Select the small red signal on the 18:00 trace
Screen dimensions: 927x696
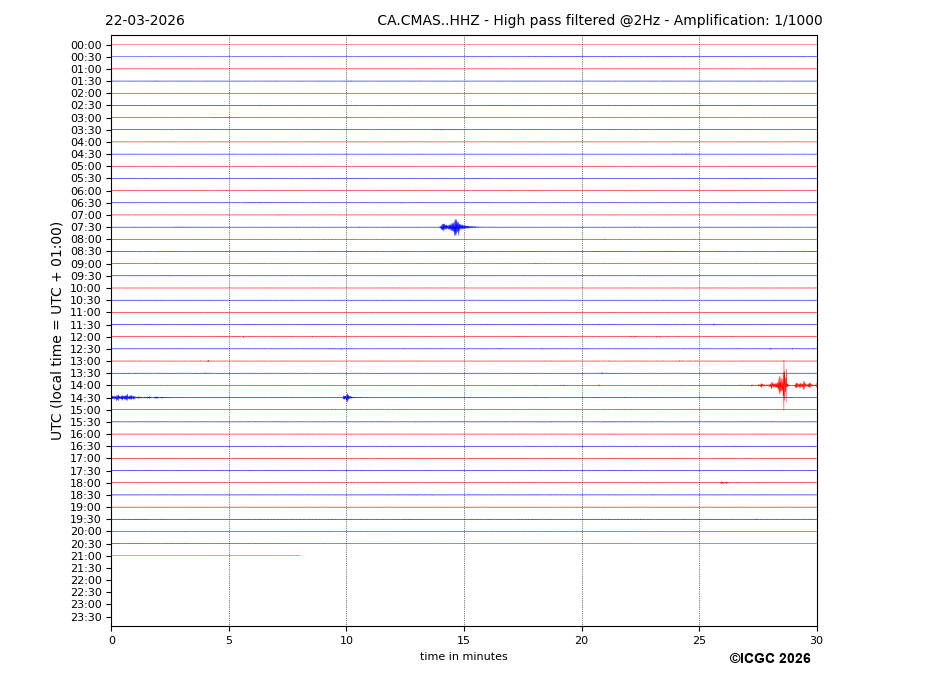click(723, 482)
